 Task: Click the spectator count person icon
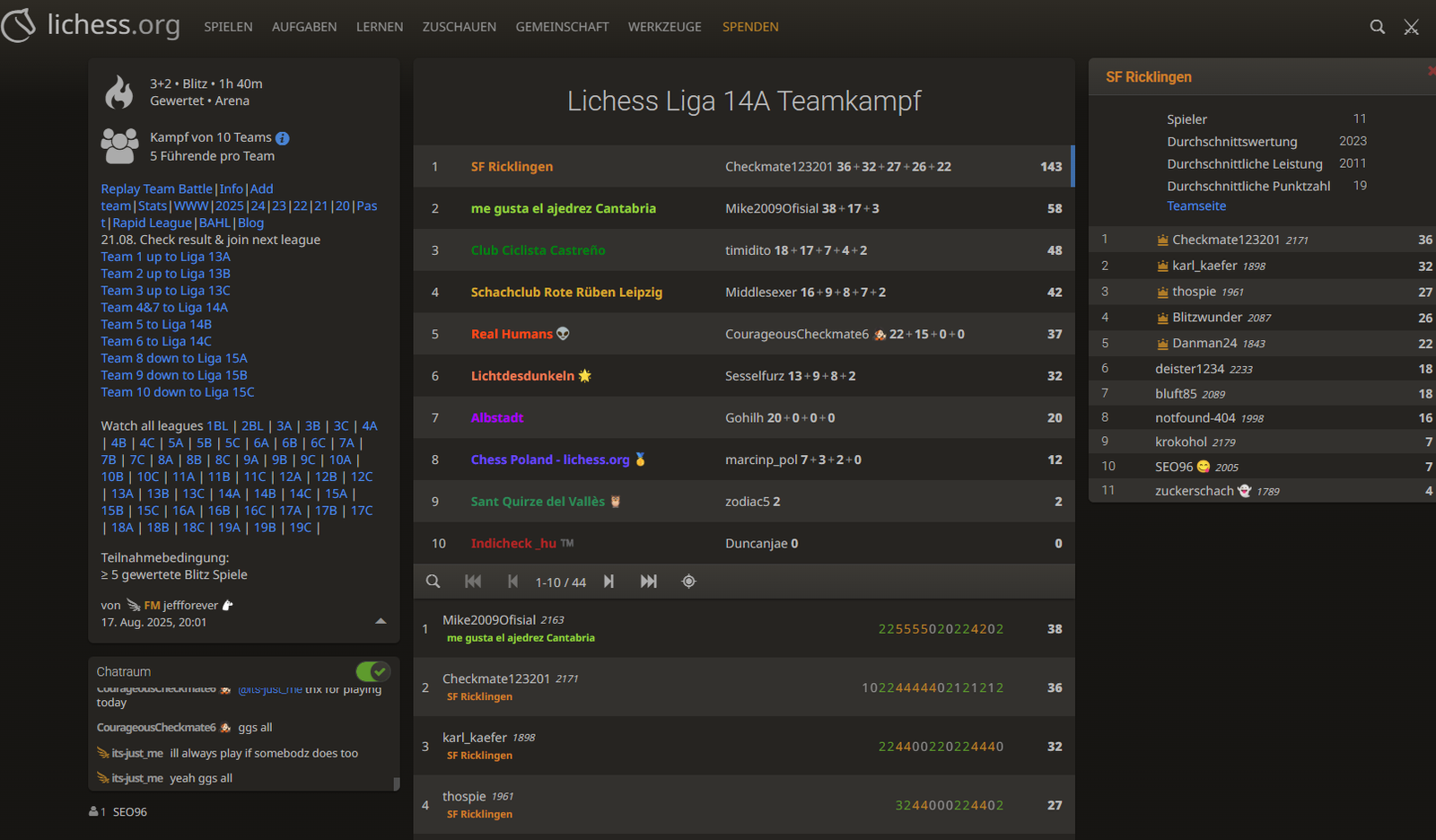coord(93,811)
